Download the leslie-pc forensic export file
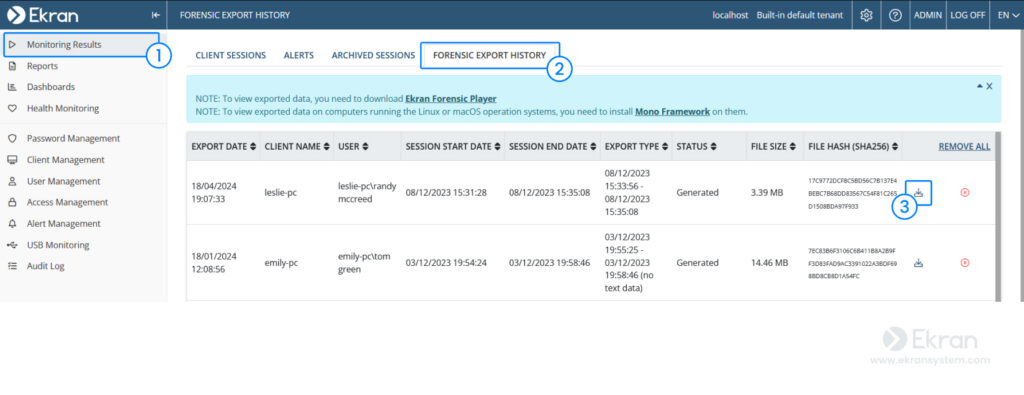 click(918, 193)
